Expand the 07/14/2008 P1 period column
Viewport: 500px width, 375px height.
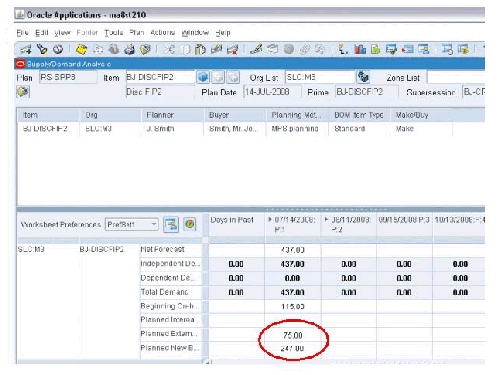point(270,220)
